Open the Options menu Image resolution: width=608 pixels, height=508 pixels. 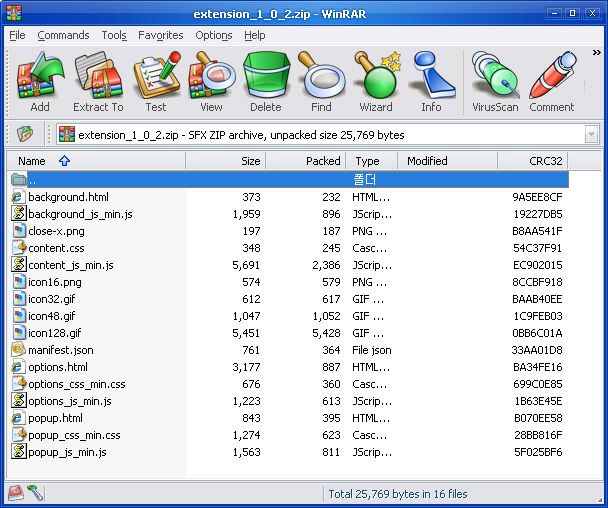tap(214, 35)
